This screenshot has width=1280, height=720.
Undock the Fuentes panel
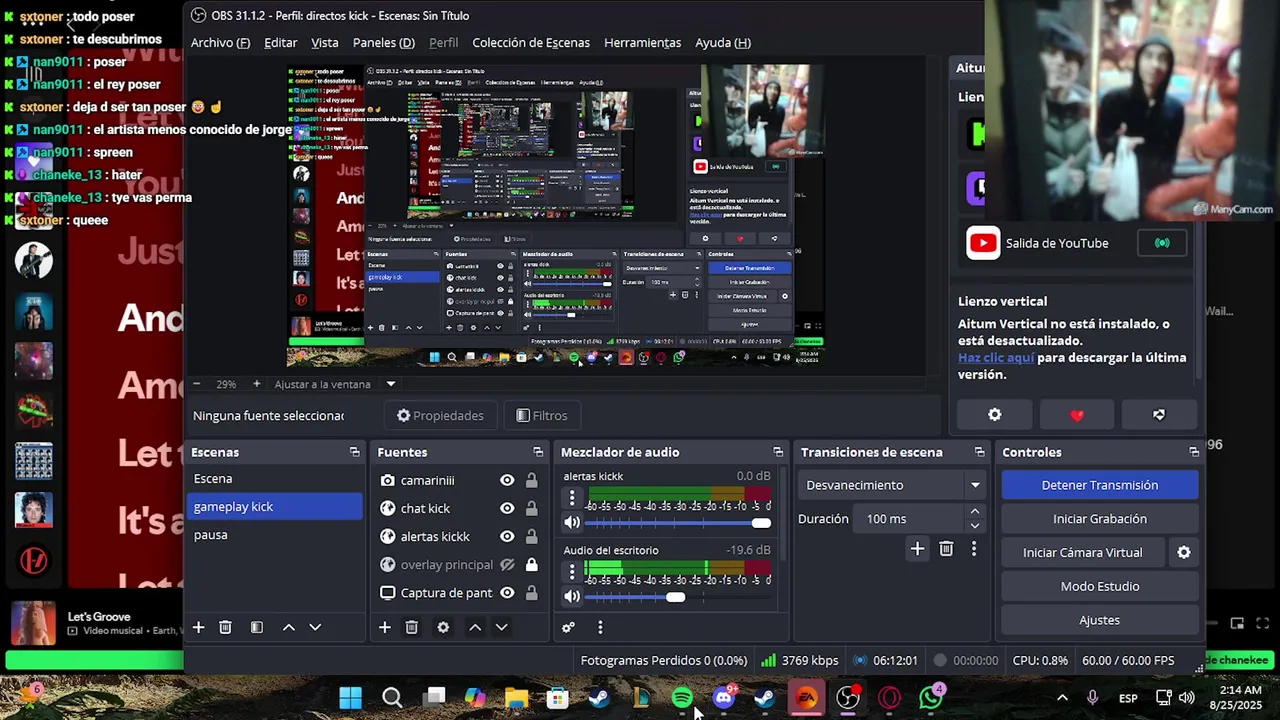coord(538,452)
